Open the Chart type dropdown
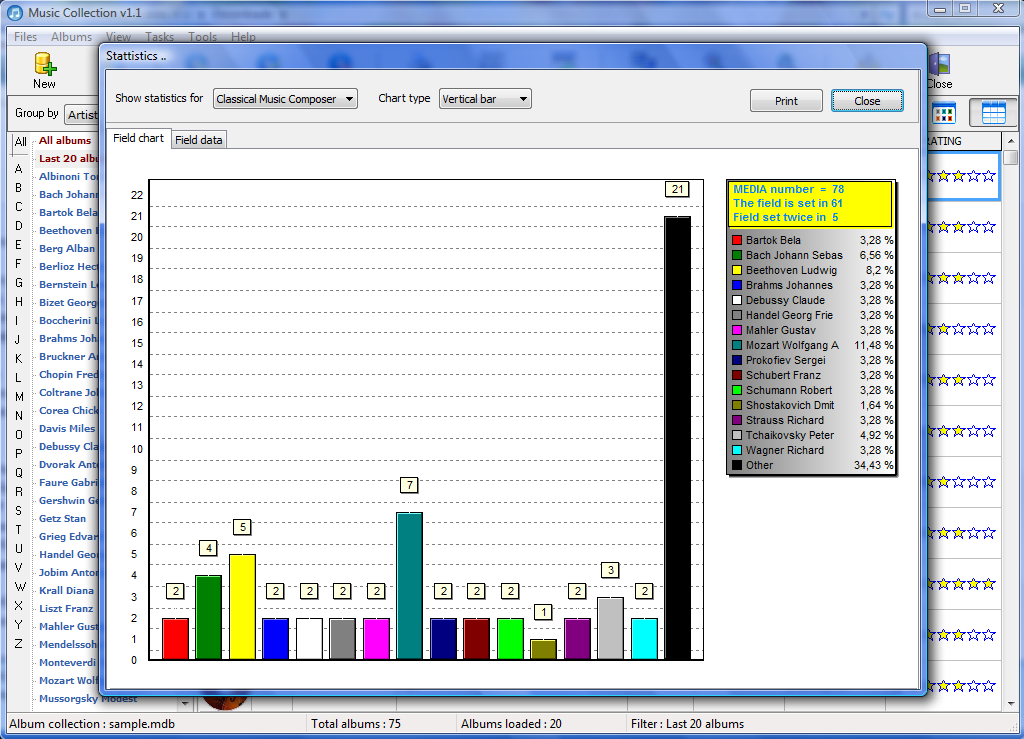This screenshot has width=1024, height=739. click(485, 99)
